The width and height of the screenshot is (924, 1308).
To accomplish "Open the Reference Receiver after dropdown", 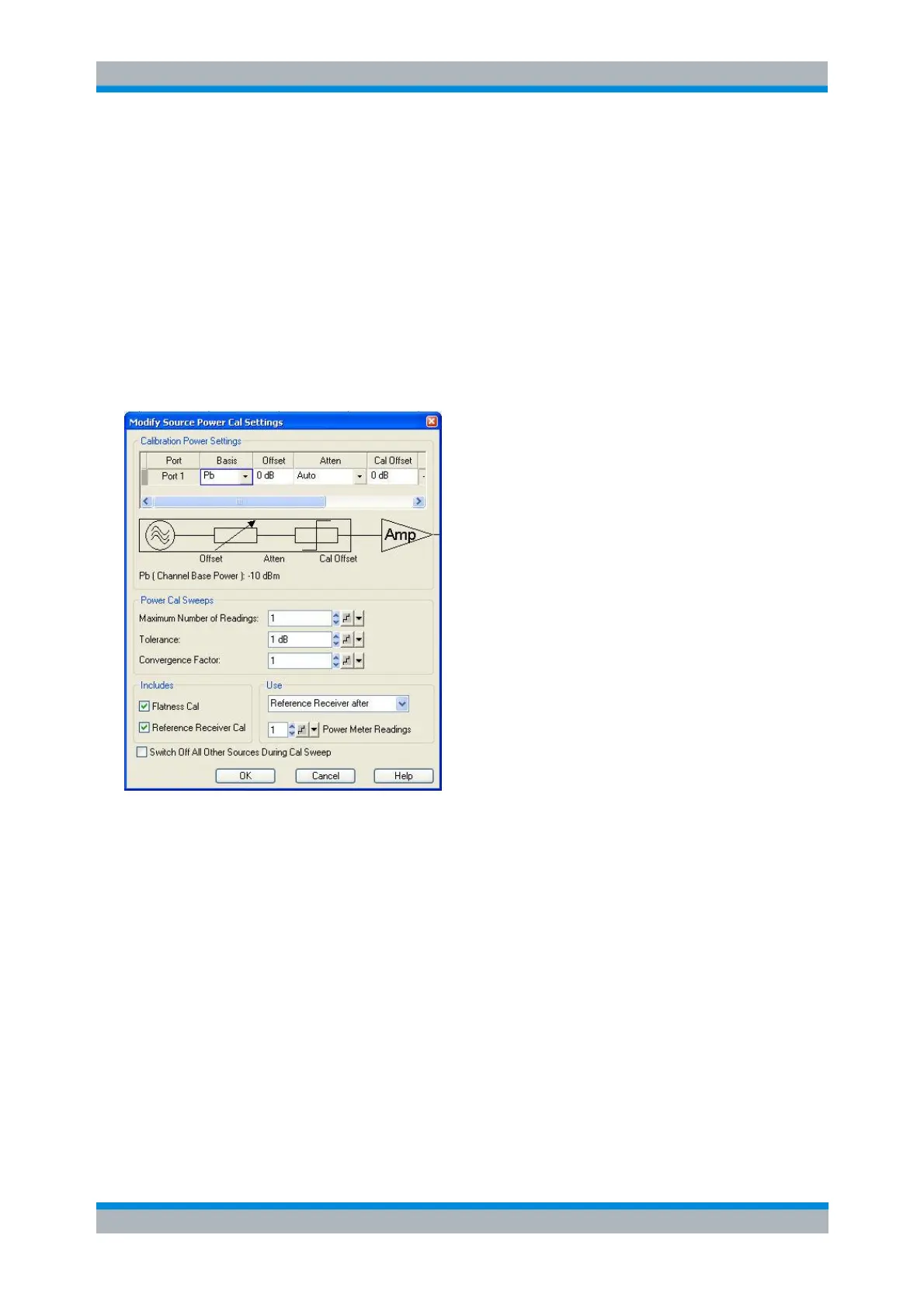I will (402, 704).
